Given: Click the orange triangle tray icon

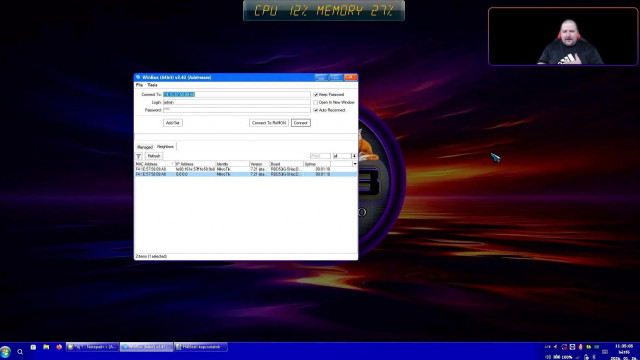Looking at the screenshot, I should point(556,347).
